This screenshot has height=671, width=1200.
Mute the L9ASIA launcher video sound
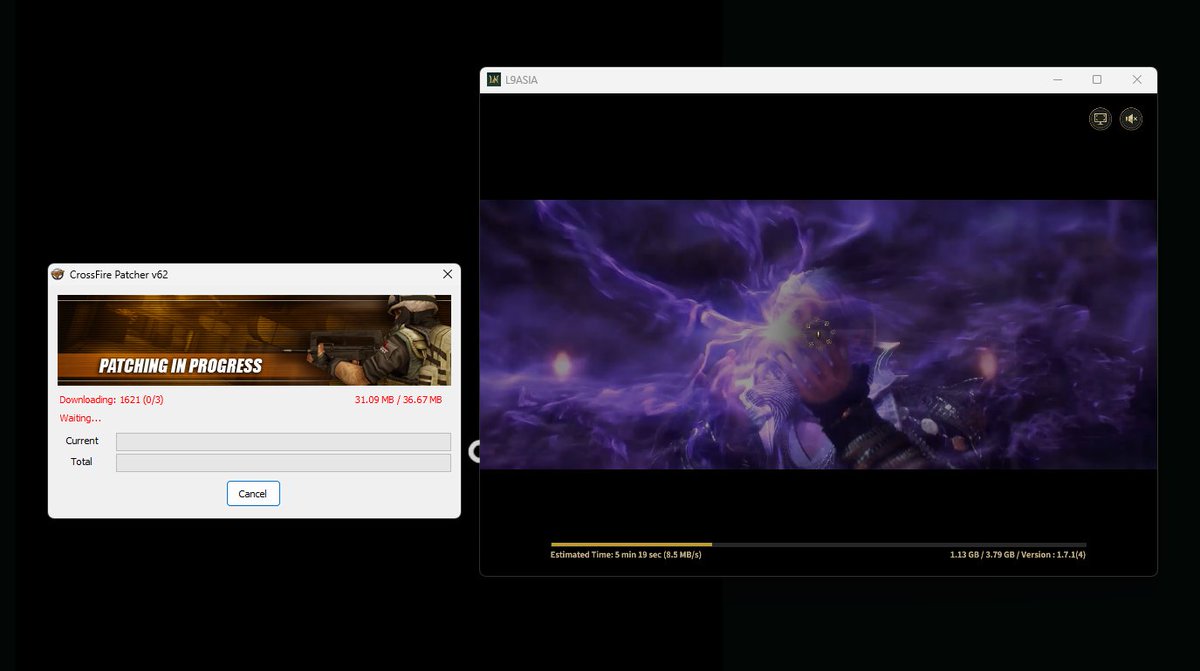tap(1131, 119)
